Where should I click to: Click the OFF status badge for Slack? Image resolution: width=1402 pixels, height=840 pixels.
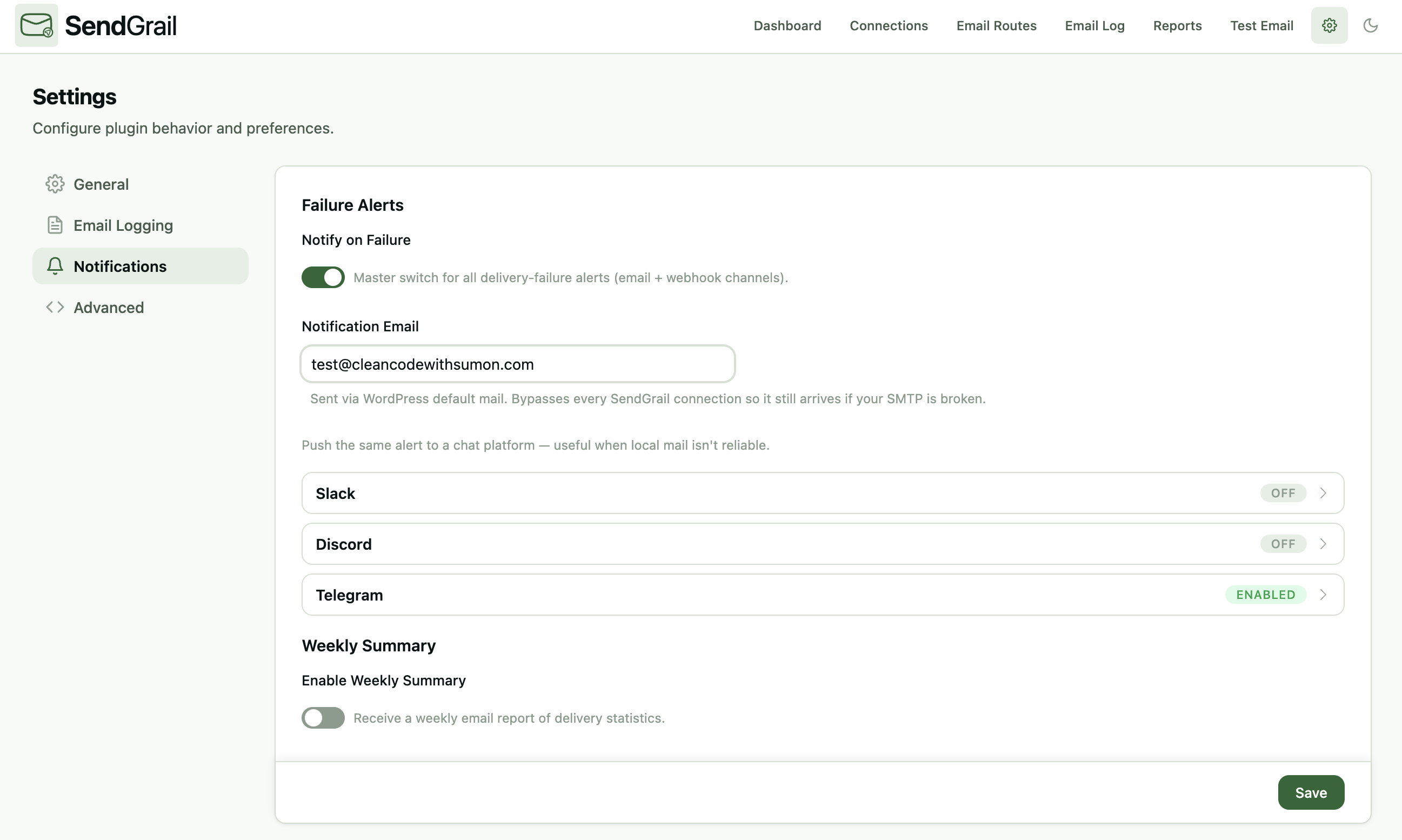coord(1283,493)
